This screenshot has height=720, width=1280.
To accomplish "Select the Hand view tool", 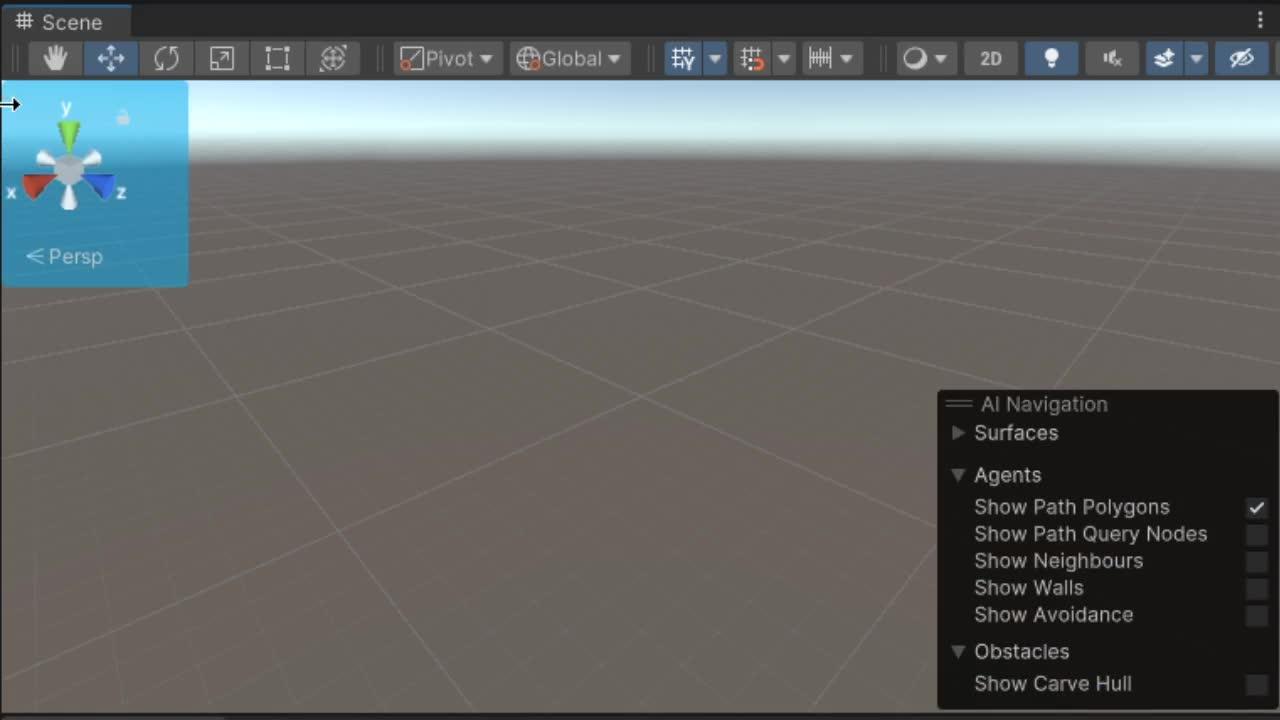I will (x=55, y=58).
